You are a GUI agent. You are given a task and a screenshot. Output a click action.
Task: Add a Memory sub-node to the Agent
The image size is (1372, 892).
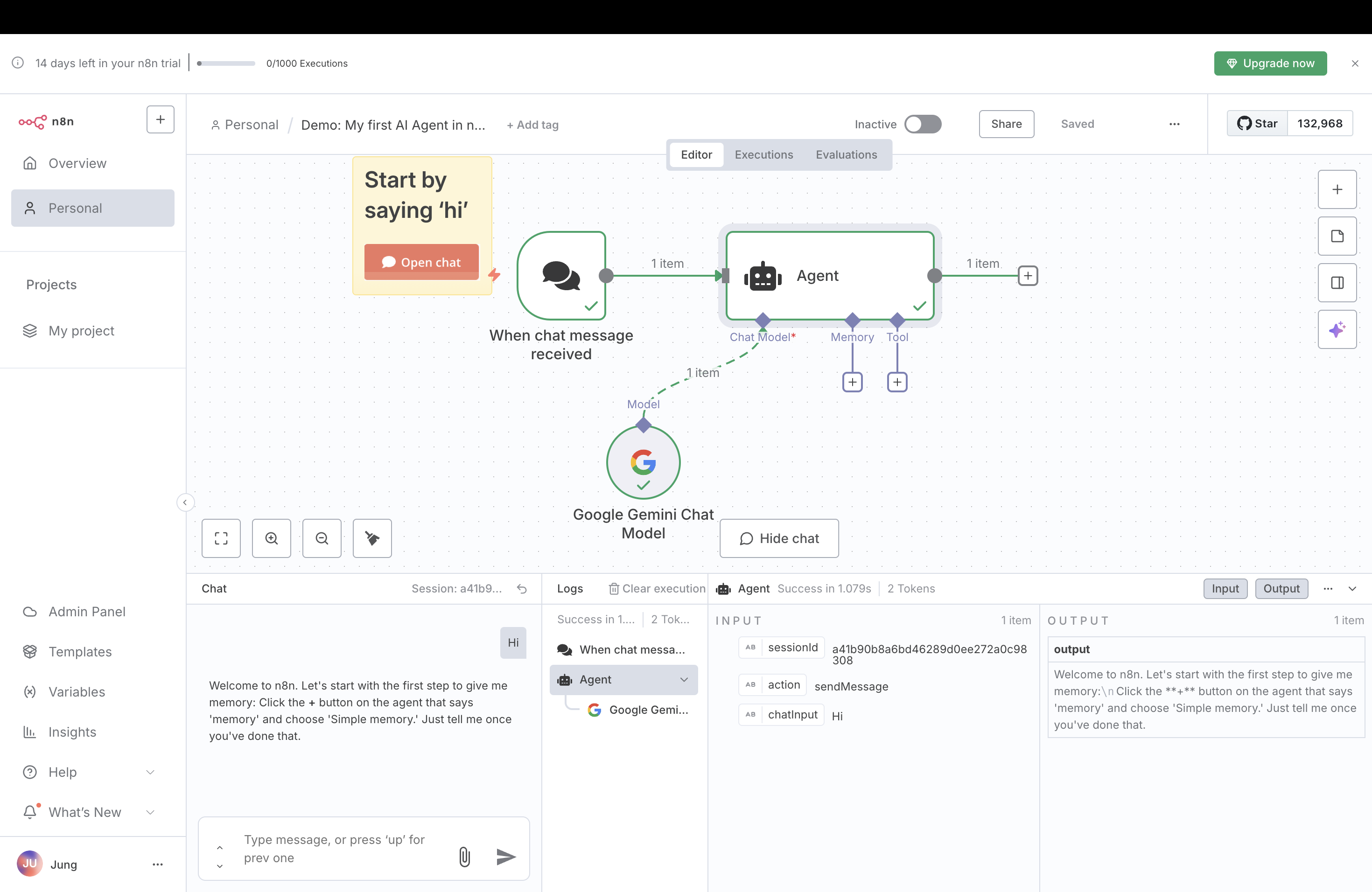tap(853, 382)
